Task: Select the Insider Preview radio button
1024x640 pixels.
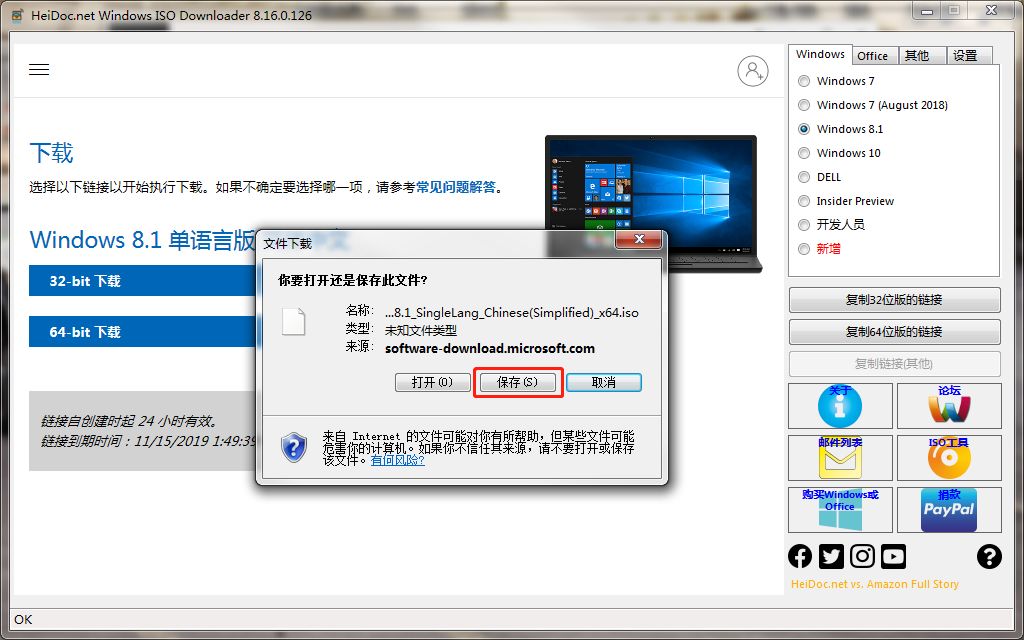Action: (804, 201)
